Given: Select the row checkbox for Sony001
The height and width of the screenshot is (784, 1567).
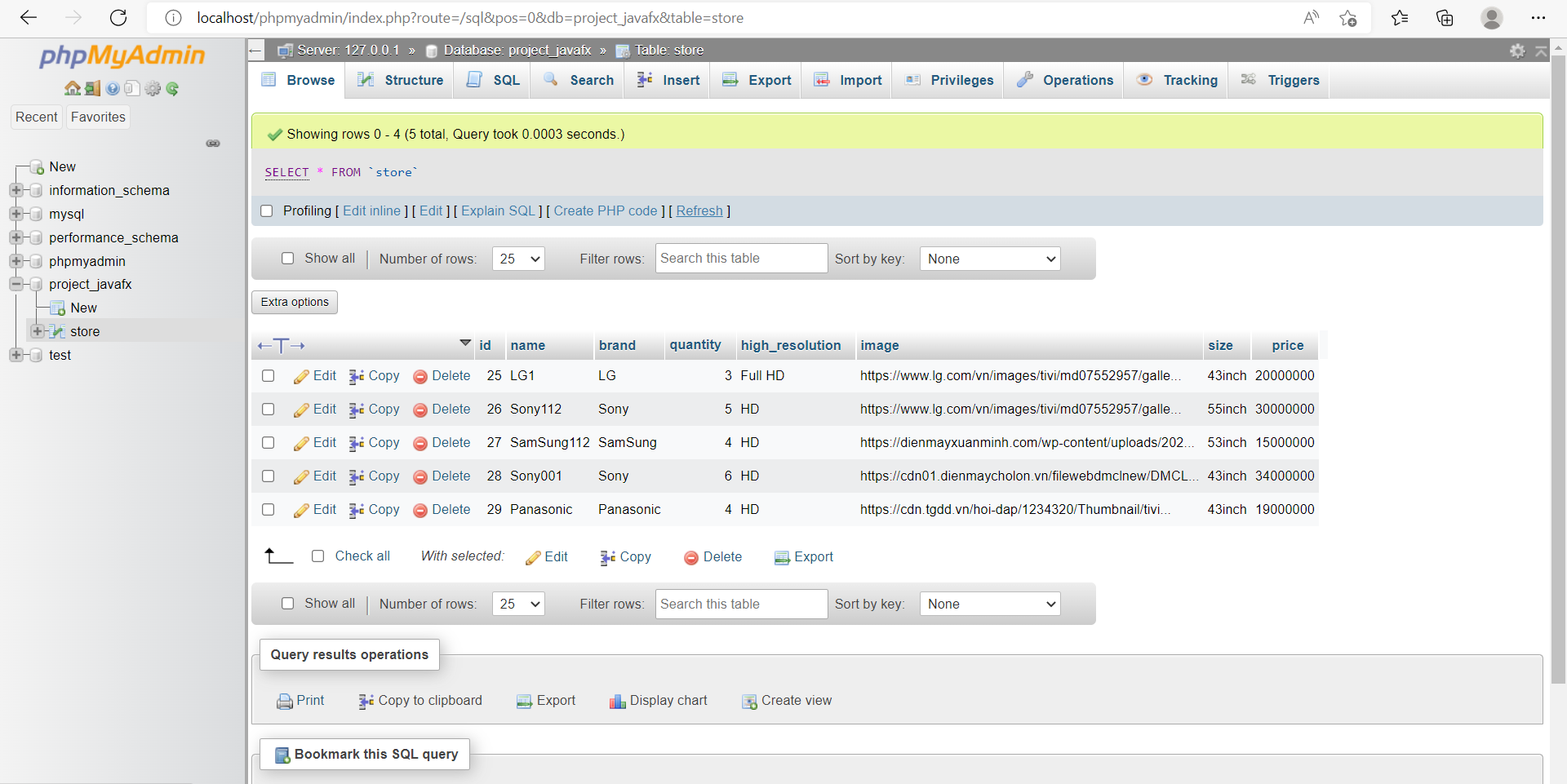Looking at the screenshot, I should (268, 476).
